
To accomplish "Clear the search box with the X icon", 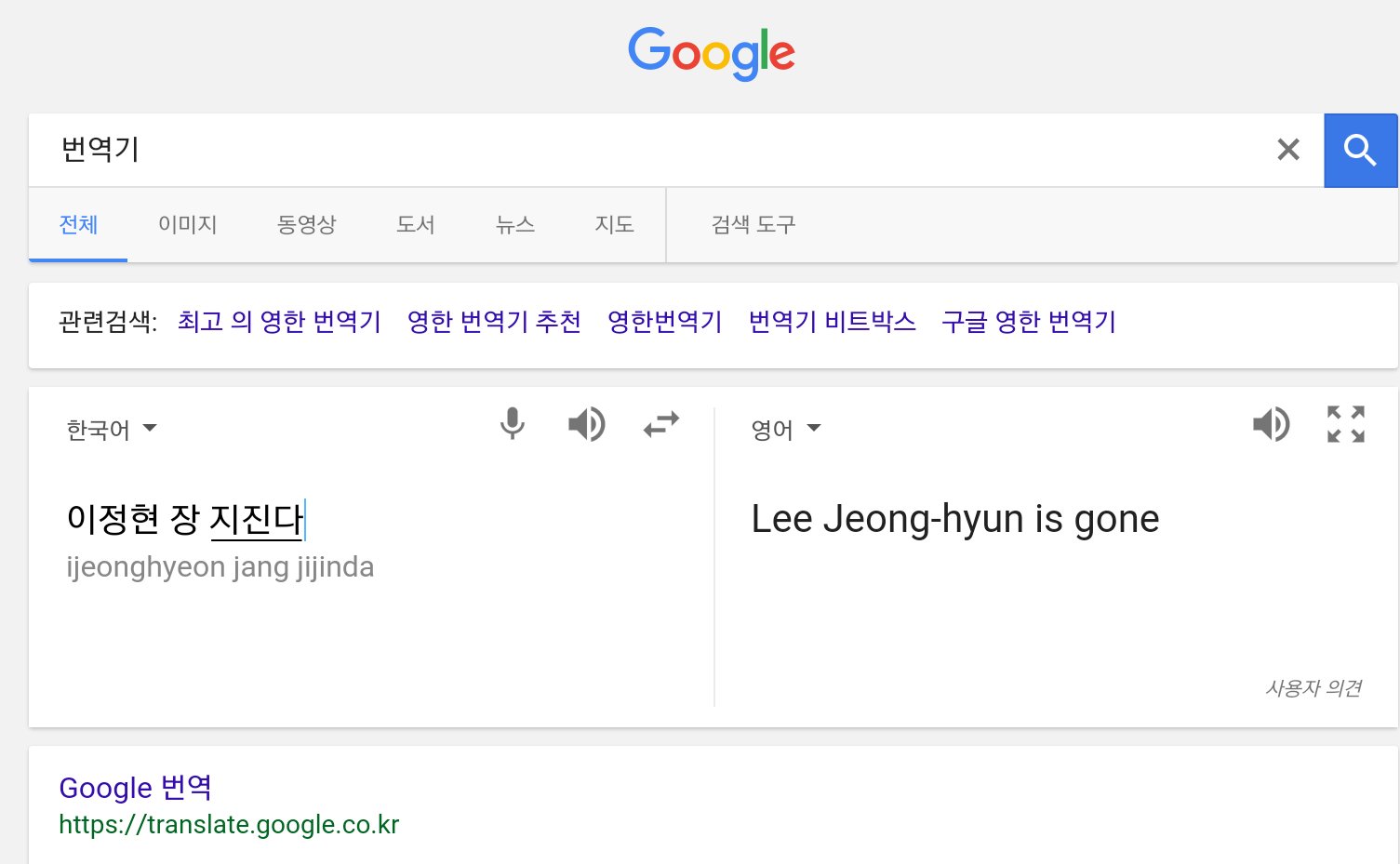I will (x=1288, y=150).
